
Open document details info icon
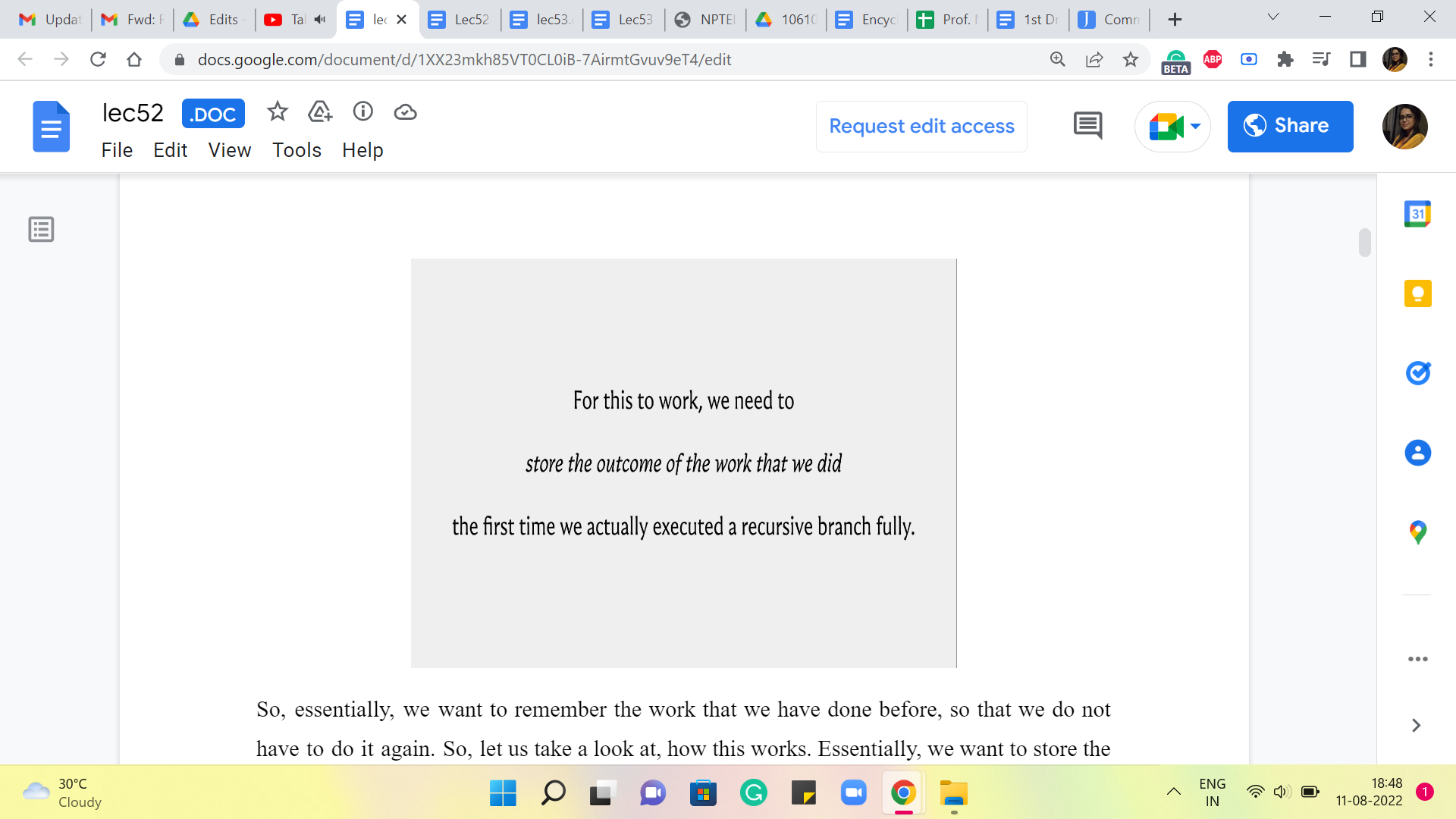pyautogui.click(x=363, y=112)
